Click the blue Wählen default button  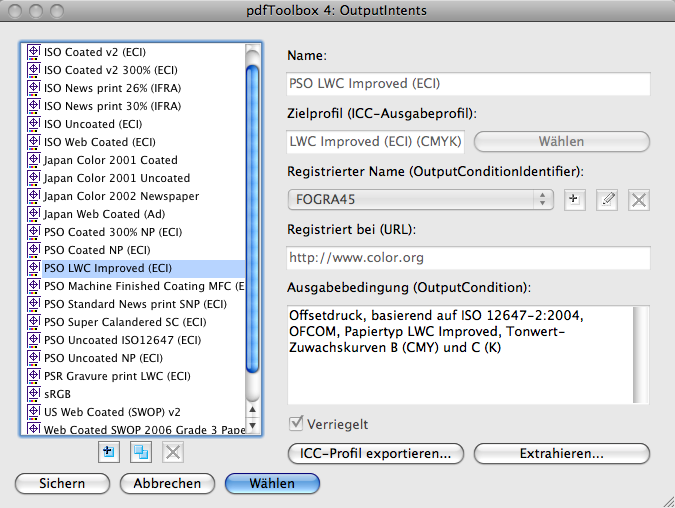coord(272,483)
